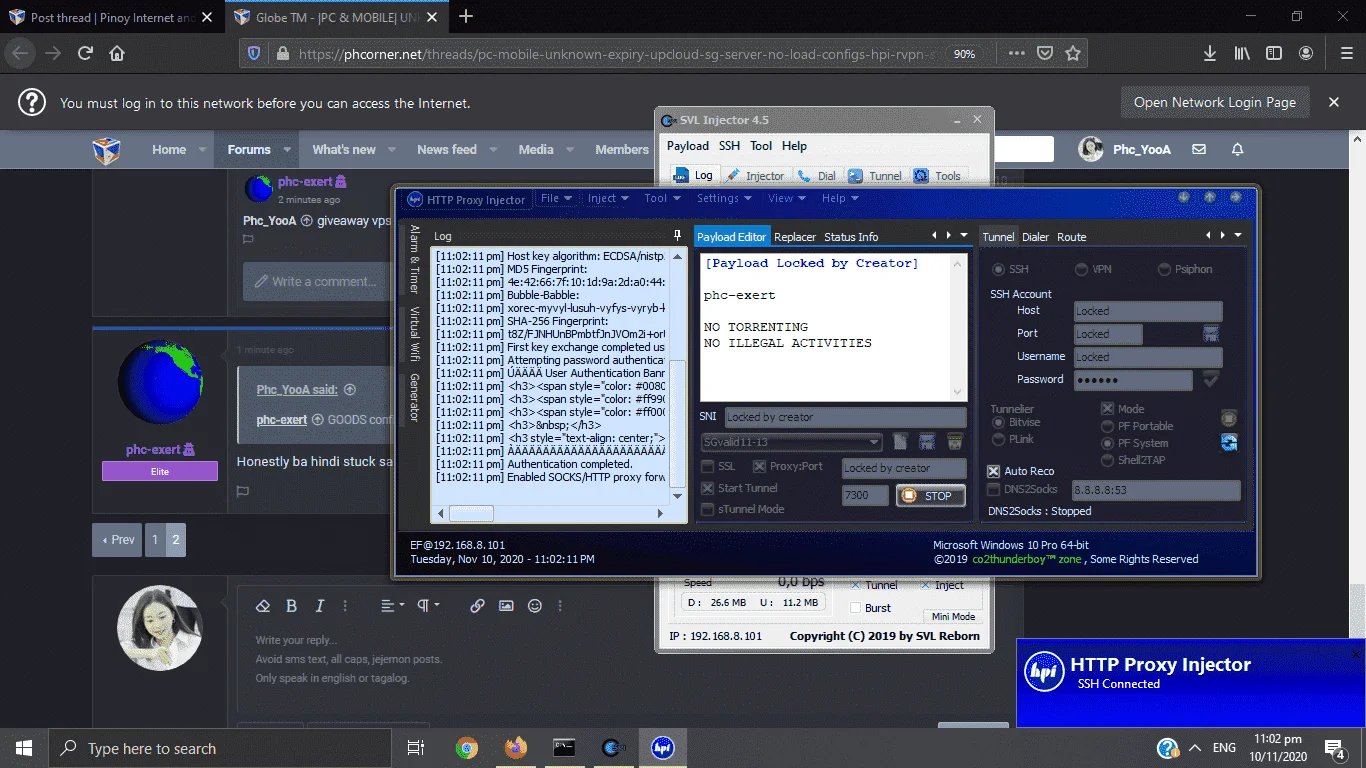Toggle the Proxy:Port checkbox
This screenshot has height=768, width=1366.
[759, 467]
